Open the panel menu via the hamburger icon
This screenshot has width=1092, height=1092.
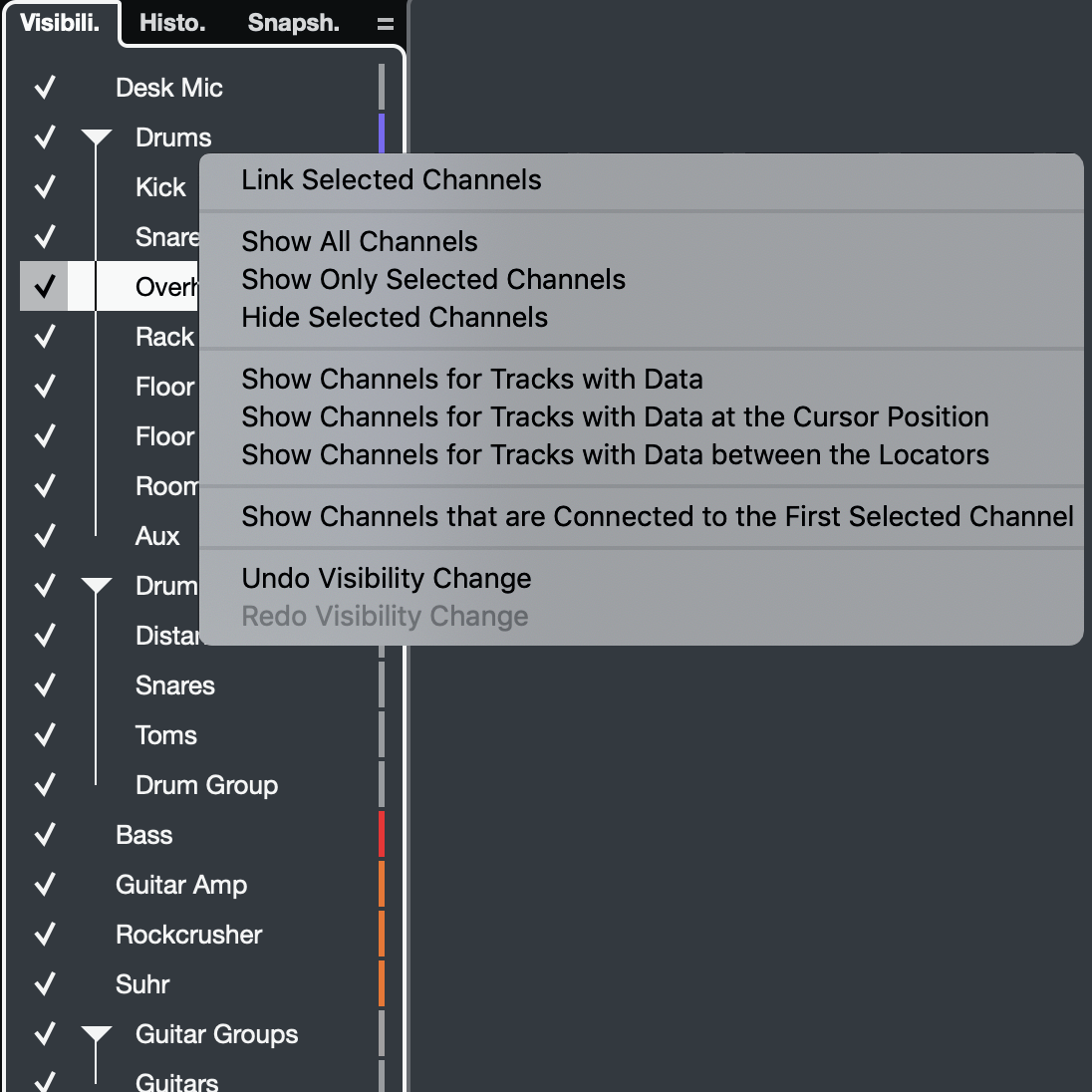(x=386, y=22)
